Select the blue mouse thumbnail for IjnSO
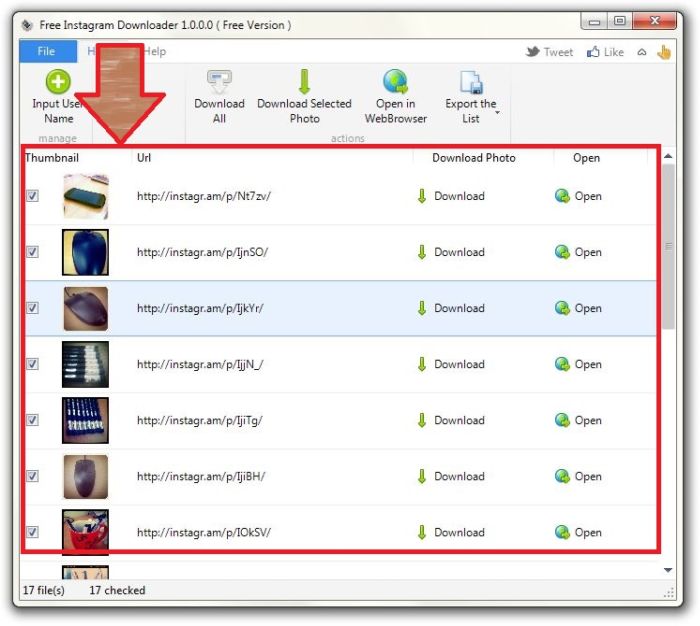The image size is (700, 626). (x=85, y=252)
